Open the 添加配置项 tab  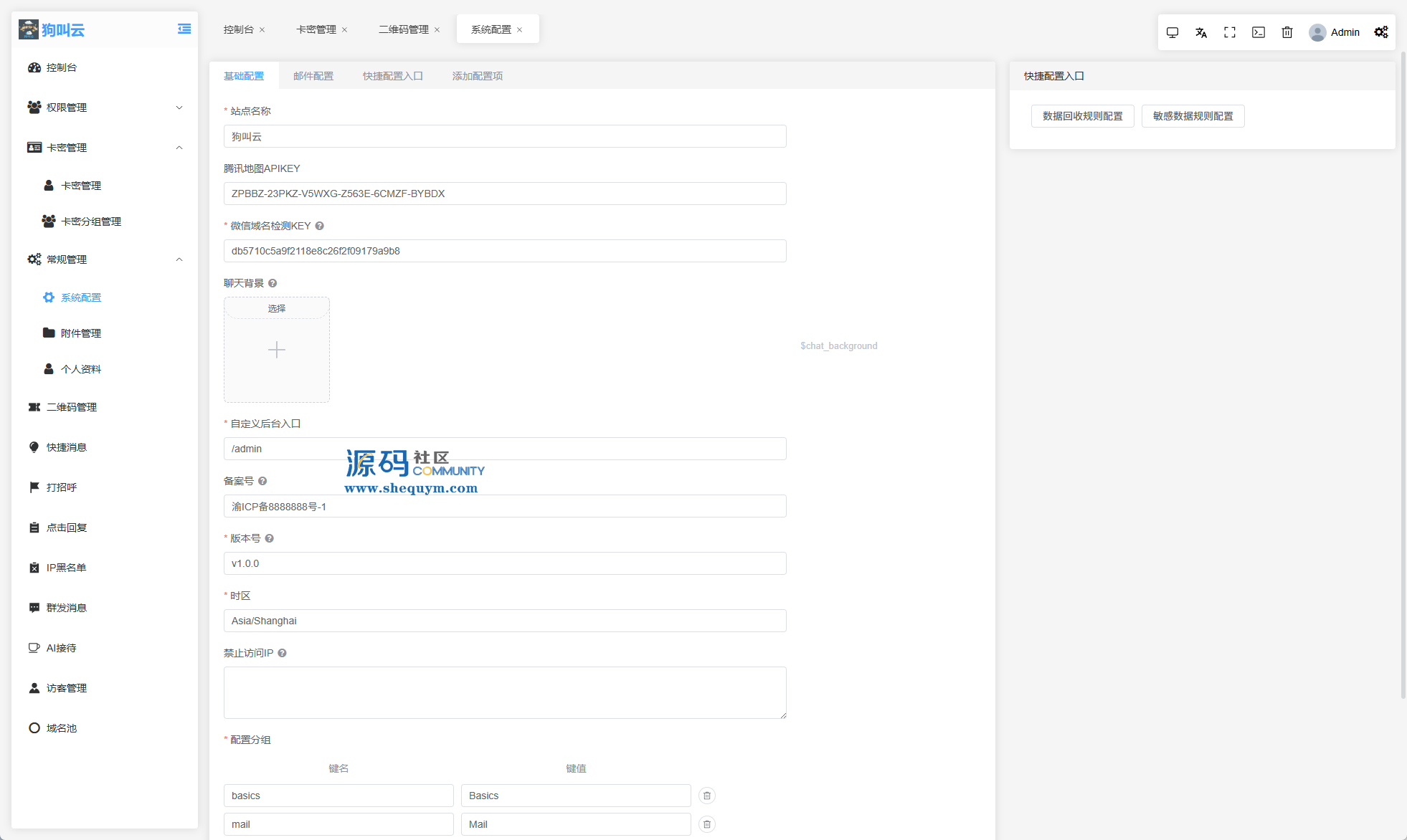coord(477,76)
